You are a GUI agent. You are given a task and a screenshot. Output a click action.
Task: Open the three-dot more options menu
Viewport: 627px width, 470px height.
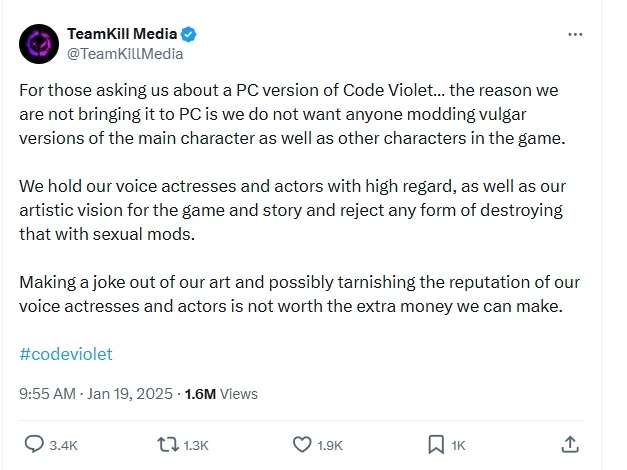[x=575, y=34]
